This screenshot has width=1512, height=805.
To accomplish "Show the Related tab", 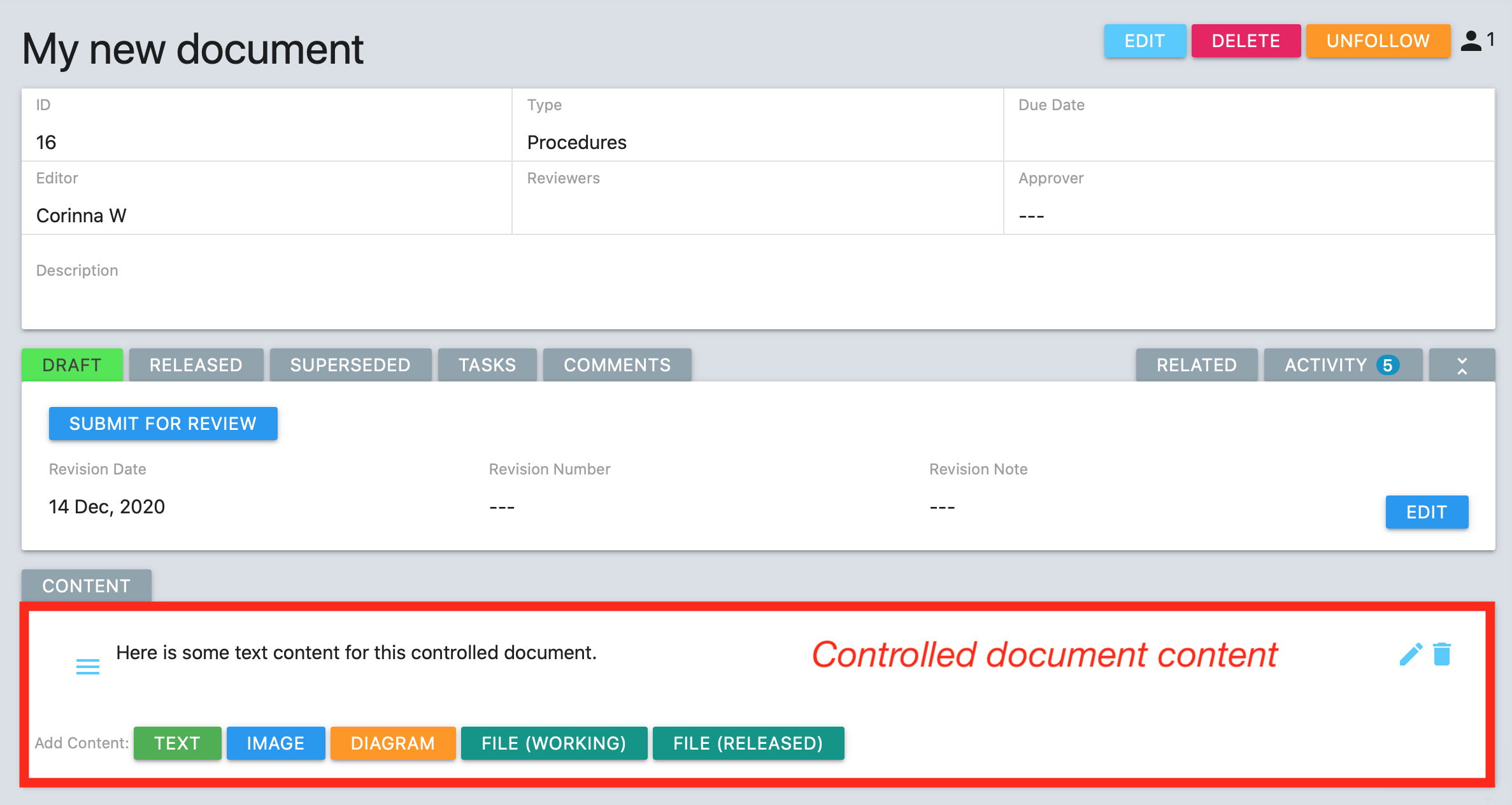I will [x=1197, y=365].
